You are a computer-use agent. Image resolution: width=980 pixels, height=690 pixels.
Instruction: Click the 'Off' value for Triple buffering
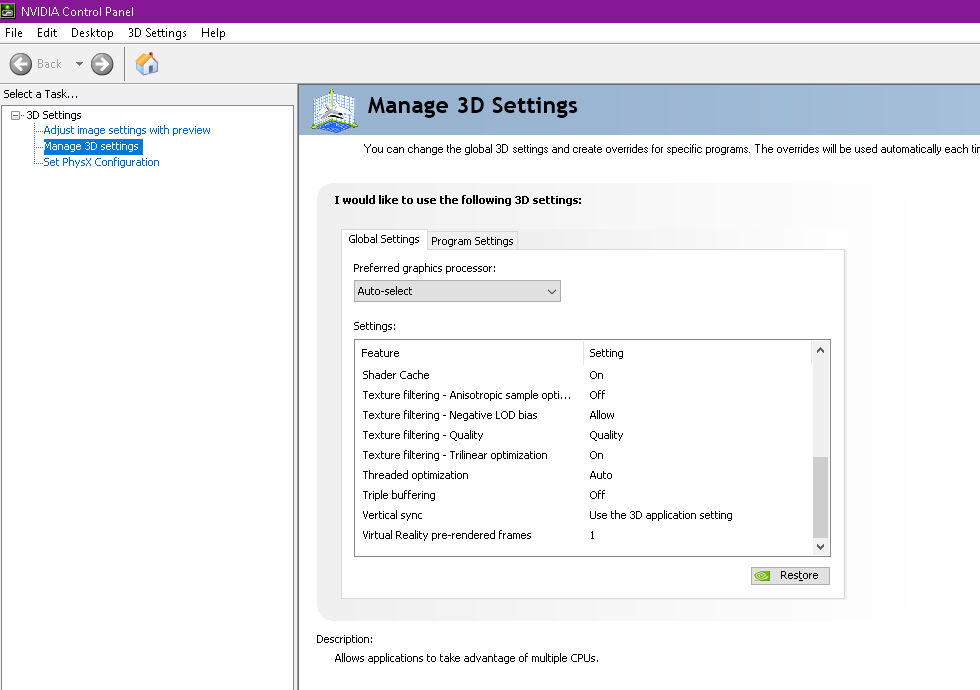pyautogui.click(x=597, y=495)
